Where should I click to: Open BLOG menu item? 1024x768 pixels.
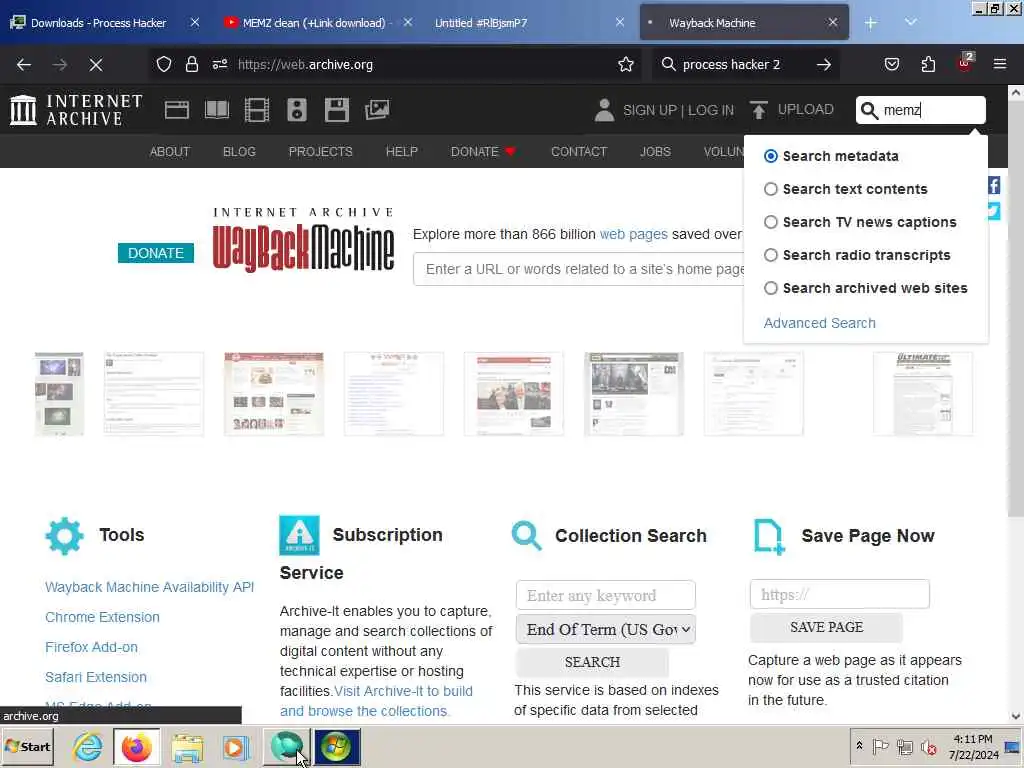(x=239, y=152)
